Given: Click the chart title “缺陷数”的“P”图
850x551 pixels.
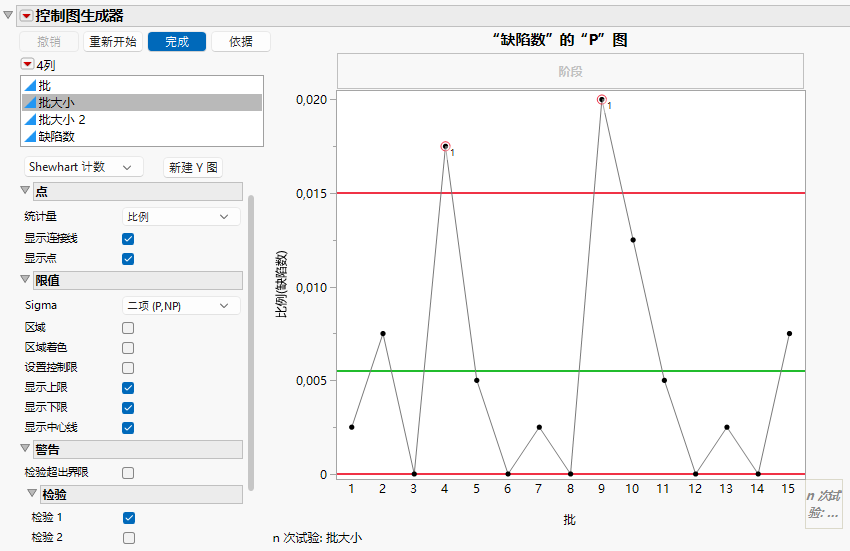Looking at the screenshot, I should [560, 40].
